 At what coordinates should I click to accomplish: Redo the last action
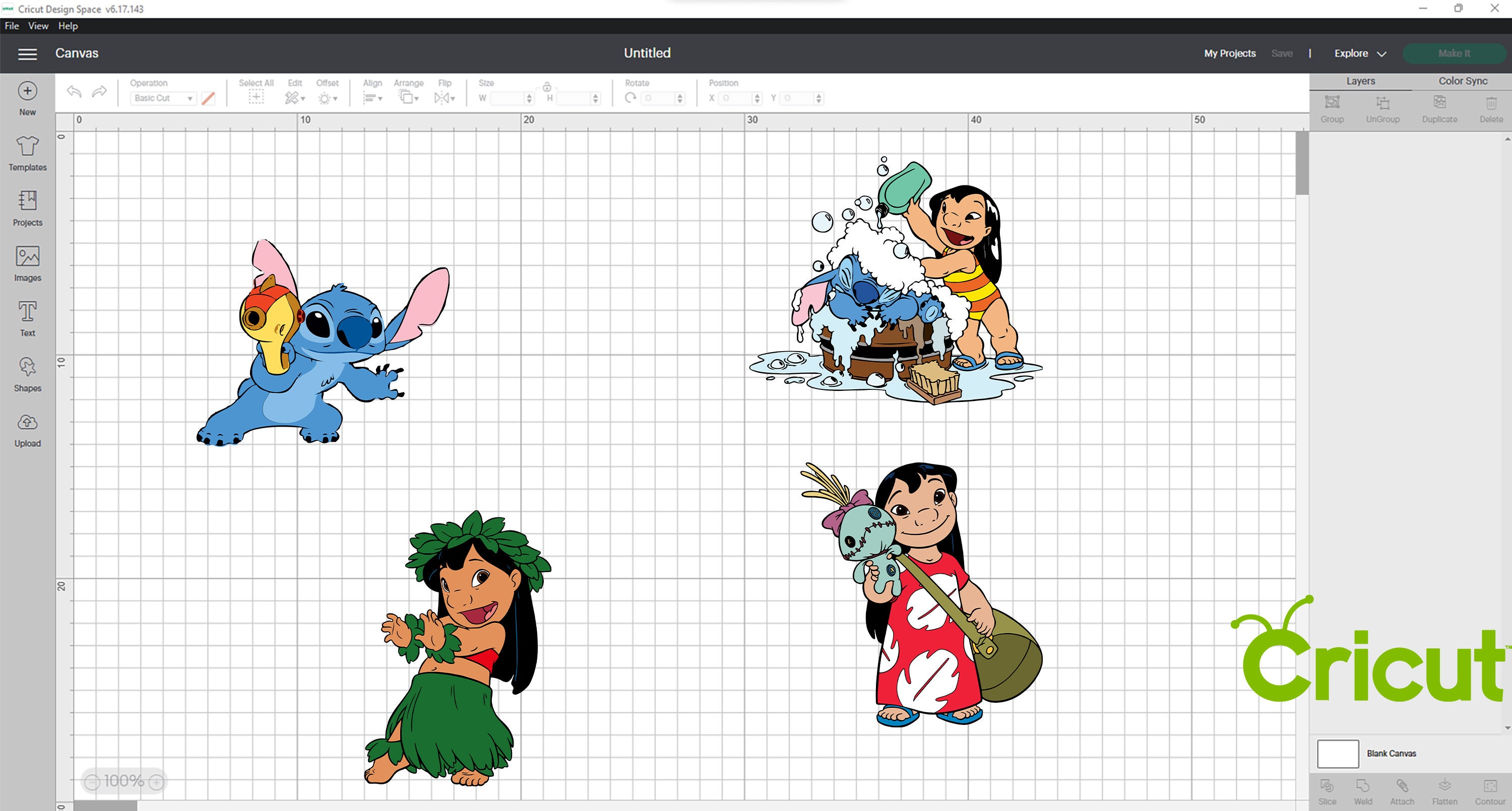click(x=99, y=92)
